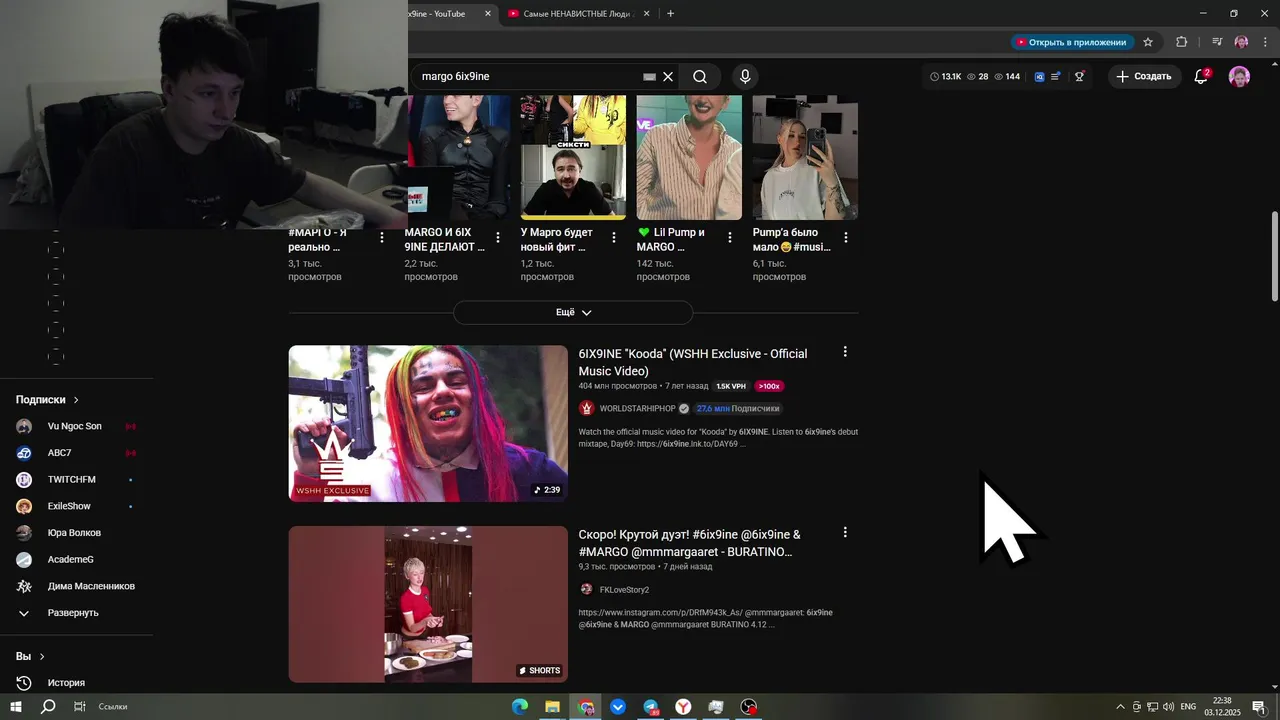Open options for the Kooda video
The width and height of the screenshot is (1280, 720).
845,352
